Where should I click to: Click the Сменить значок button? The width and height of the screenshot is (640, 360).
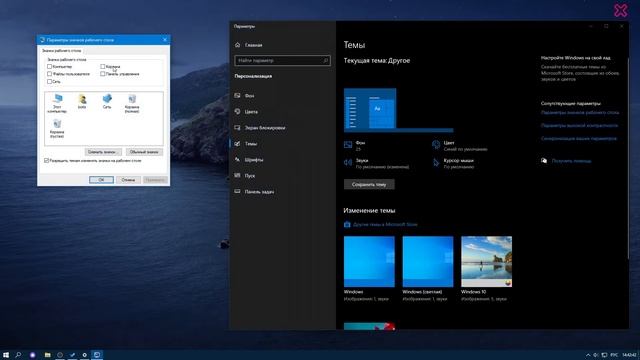(103, 152)
